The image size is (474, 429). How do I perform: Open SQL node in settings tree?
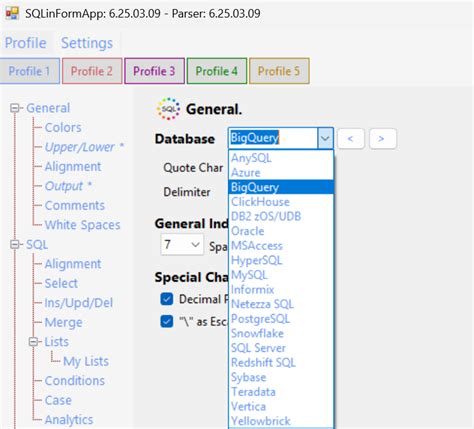point(37,245)
